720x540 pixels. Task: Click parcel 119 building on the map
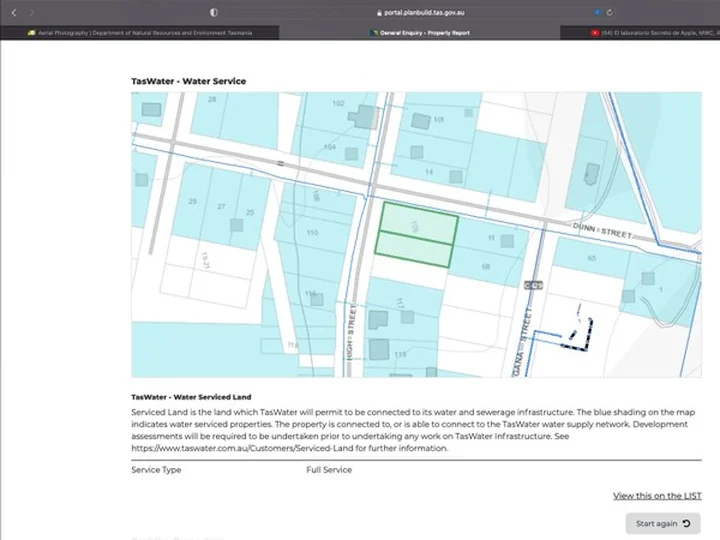[379, 349]
